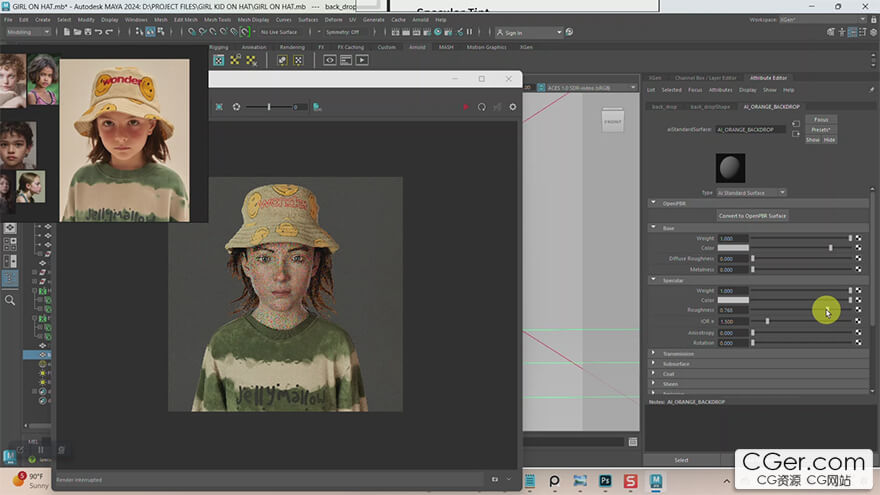Viewport: 880px width, 495px height.
Task: Click the Specular Color swatch
Action: (733, 300)
